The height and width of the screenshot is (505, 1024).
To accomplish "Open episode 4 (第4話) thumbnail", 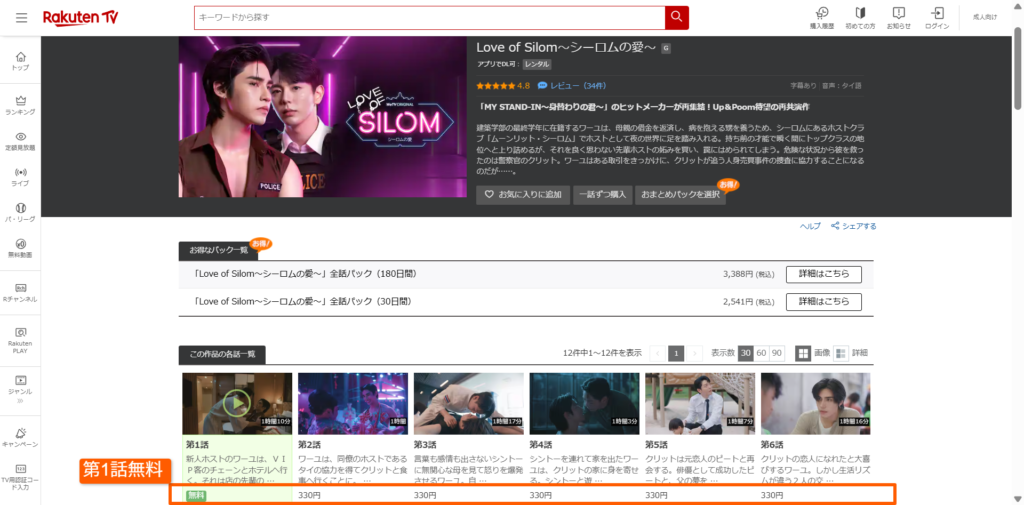I will (584, 404).
